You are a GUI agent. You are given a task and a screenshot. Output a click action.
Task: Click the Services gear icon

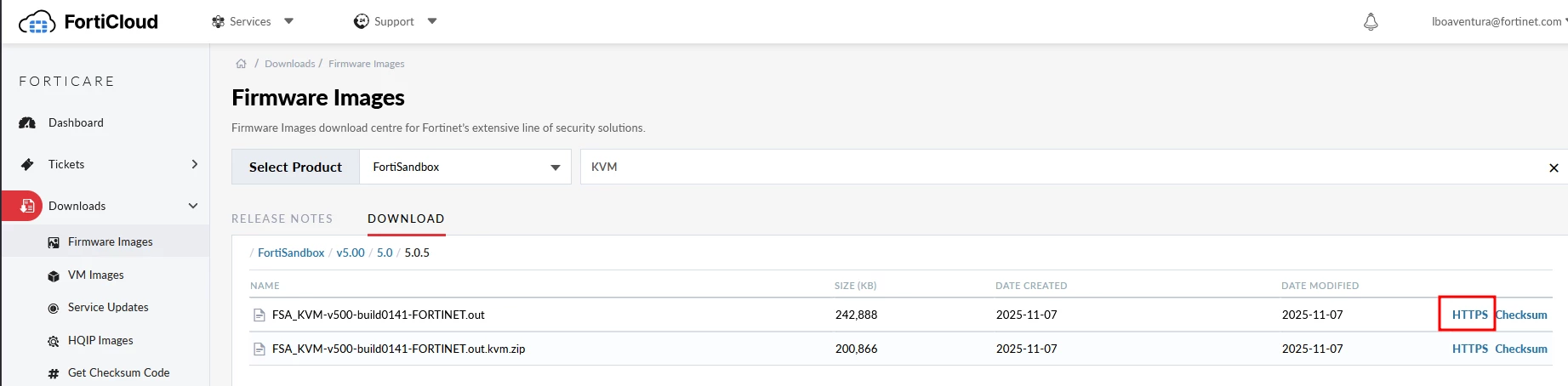tap(218, 21)
